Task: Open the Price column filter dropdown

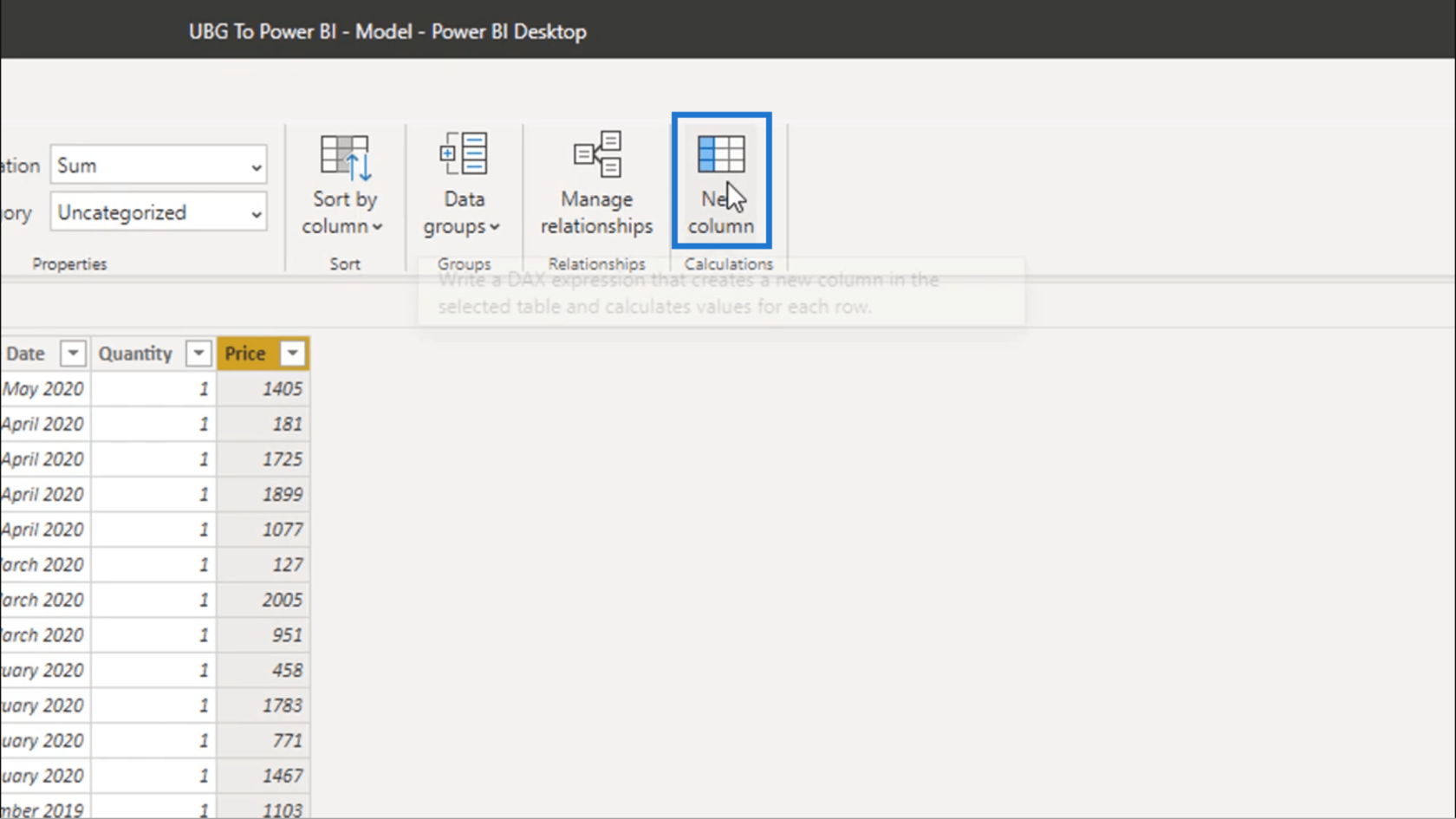Action: click(292, 354)
